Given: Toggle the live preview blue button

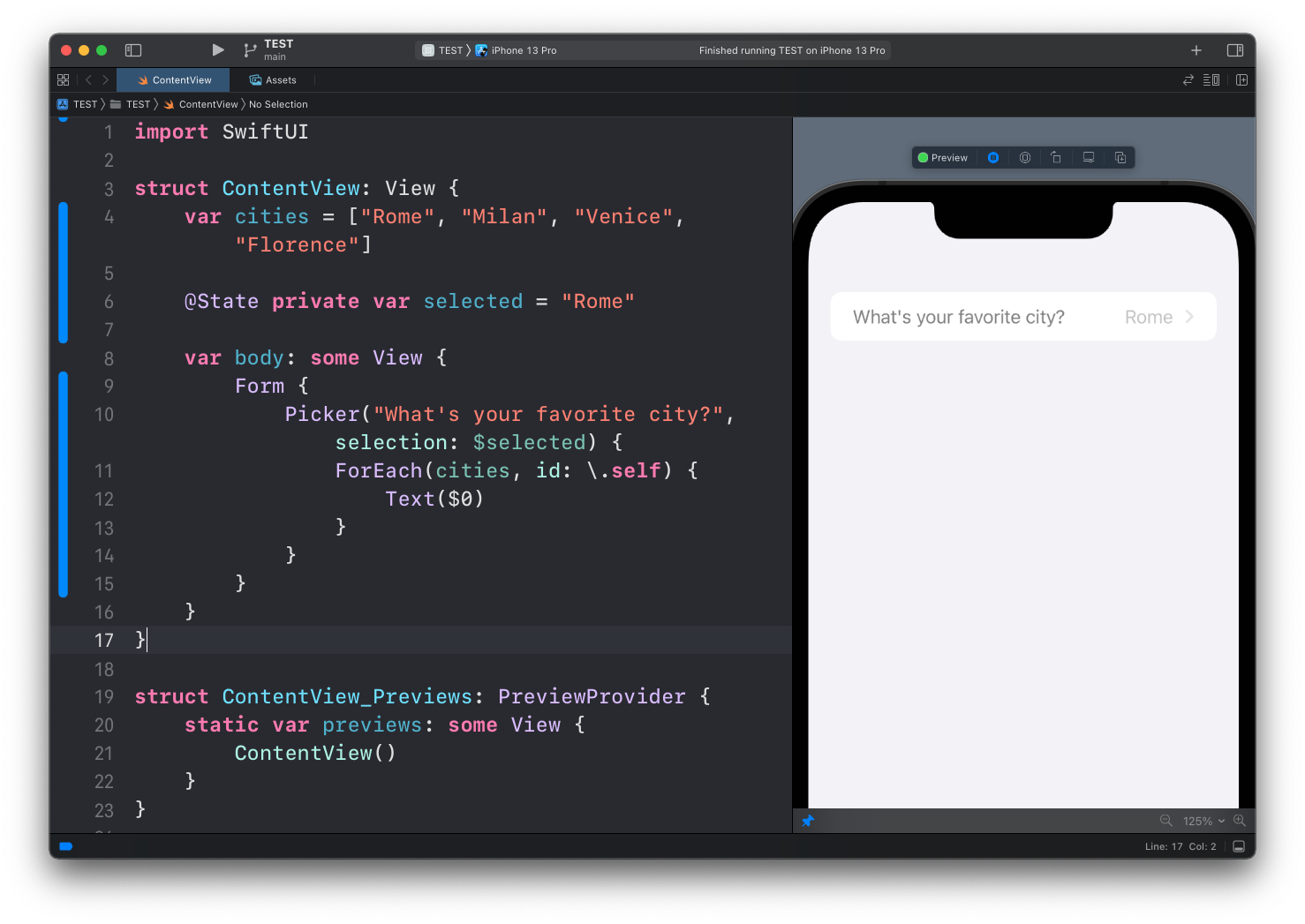Looking at the screenshot, I should [x=993, y=157].
